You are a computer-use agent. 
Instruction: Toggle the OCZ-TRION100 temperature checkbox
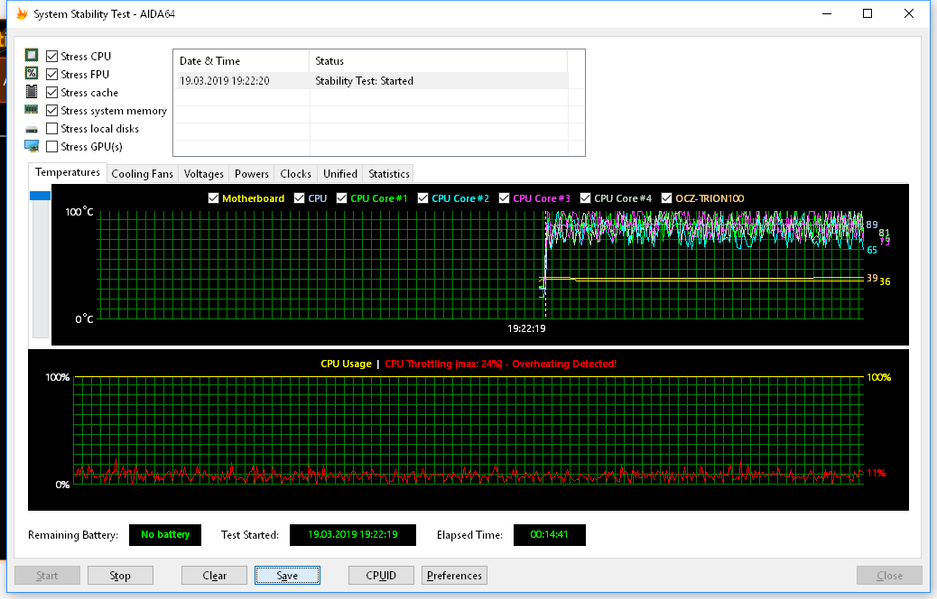[x=666, y=198]
